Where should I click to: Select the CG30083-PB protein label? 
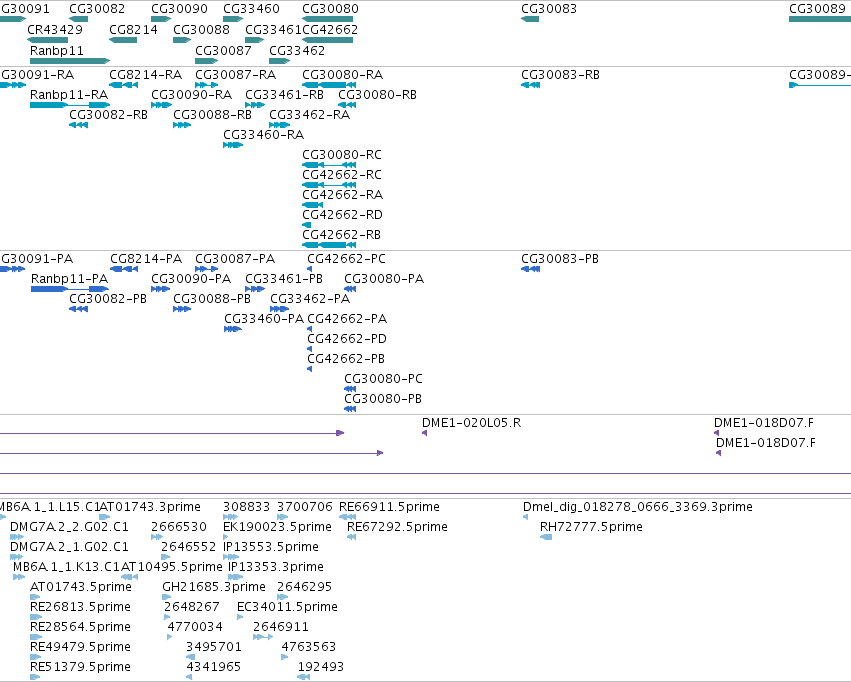[x=560, y=259]
